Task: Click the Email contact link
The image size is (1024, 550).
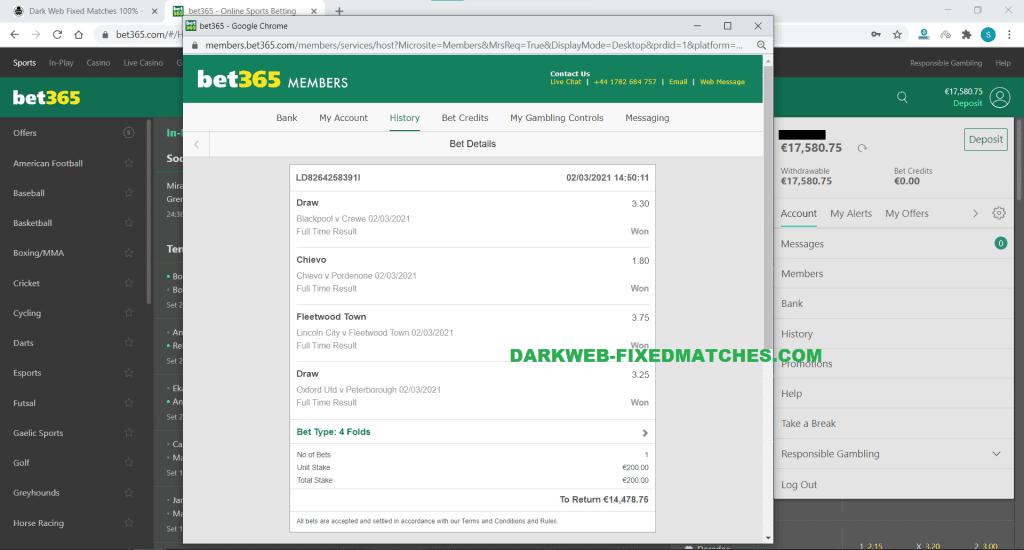Action: pos(678,82)
